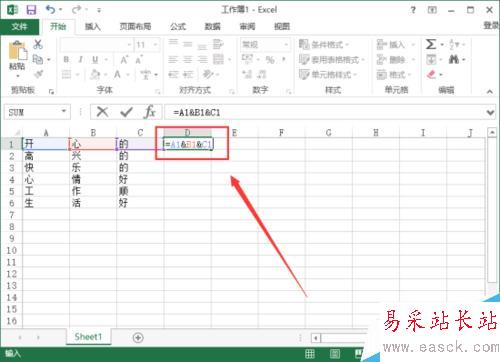Screen dimensions: 500x362
Task: Open Conditional Formatting dropdown
Action: click(x=324, y=44)
